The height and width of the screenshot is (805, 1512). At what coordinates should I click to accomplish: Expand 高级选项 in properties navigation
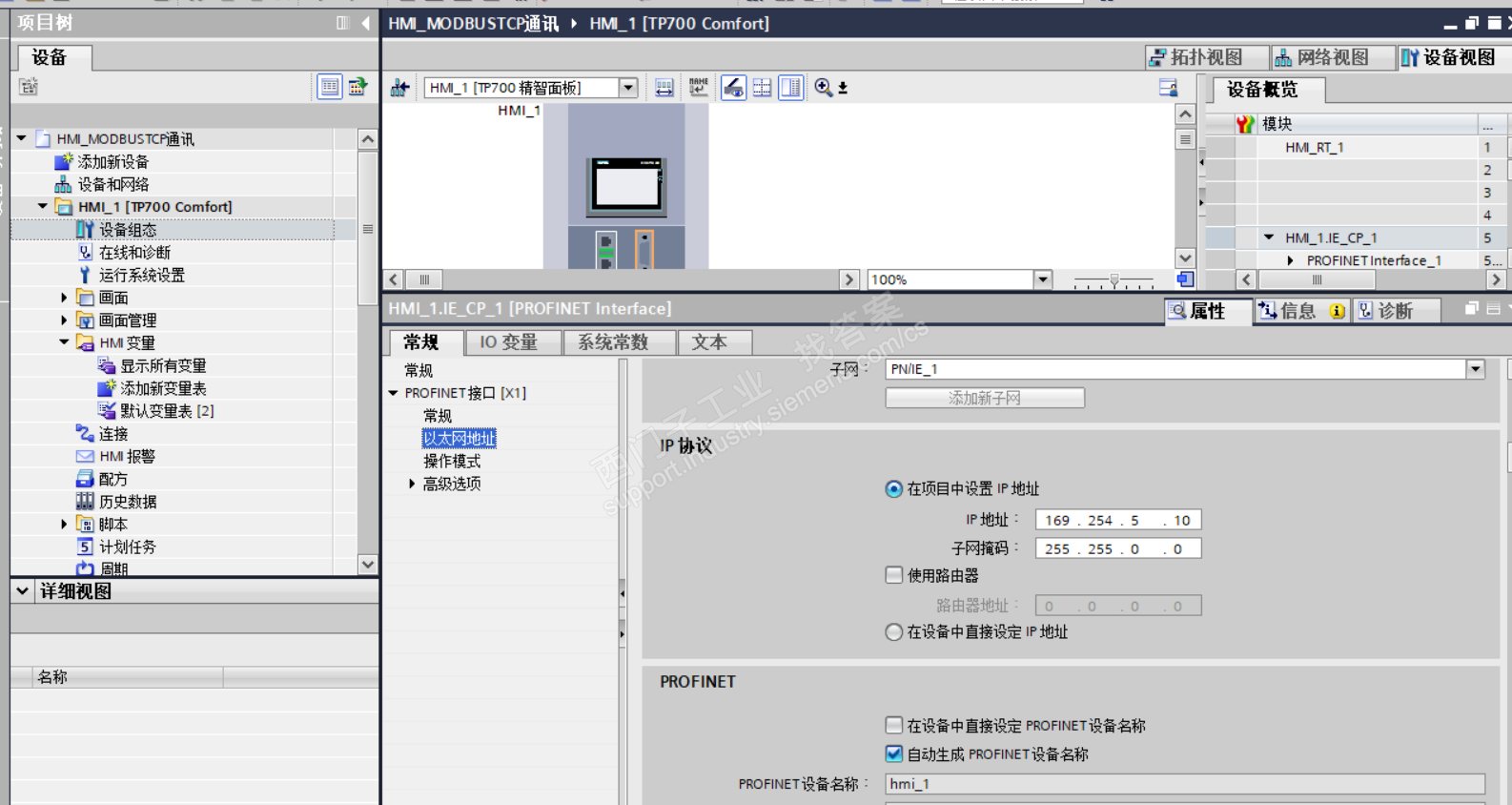tap(412, 485)
